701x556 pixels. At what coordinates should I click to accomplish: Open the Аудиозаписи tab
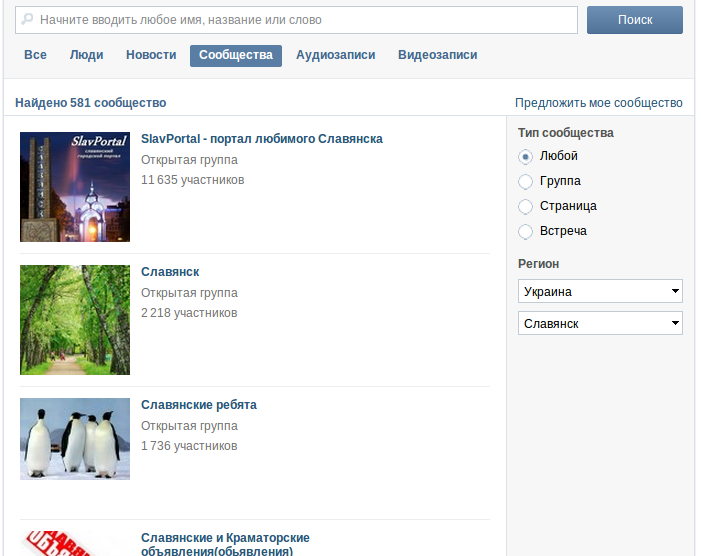point(335,55)
